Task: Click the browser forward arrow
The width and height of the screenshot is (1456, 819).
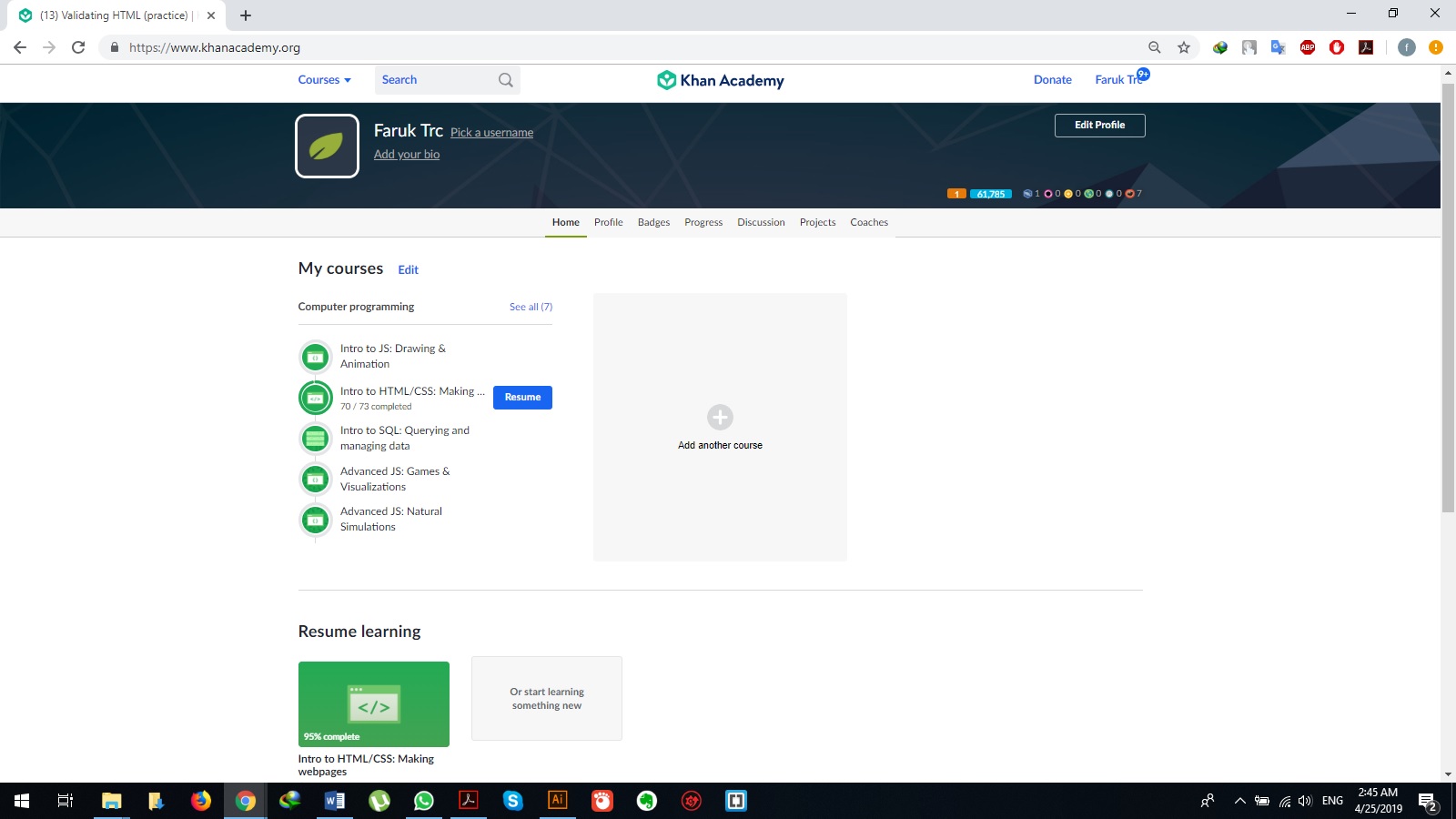Action: pos(49,47)
